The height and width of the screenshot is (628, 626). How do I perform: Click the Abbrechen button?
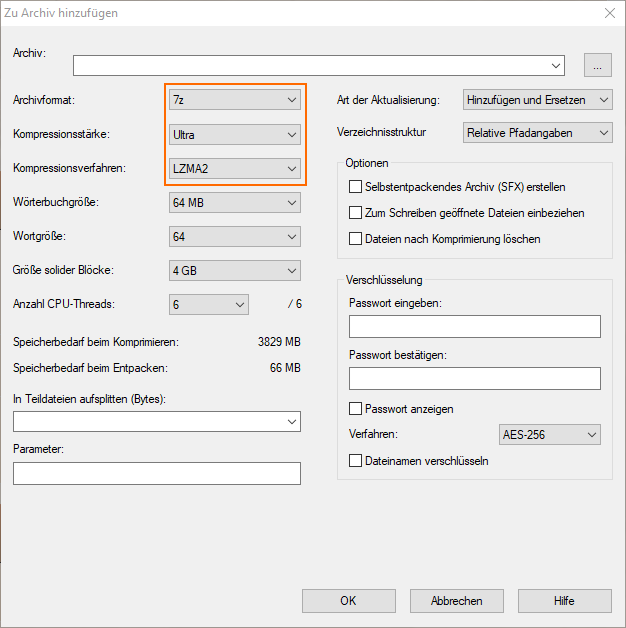457,601
